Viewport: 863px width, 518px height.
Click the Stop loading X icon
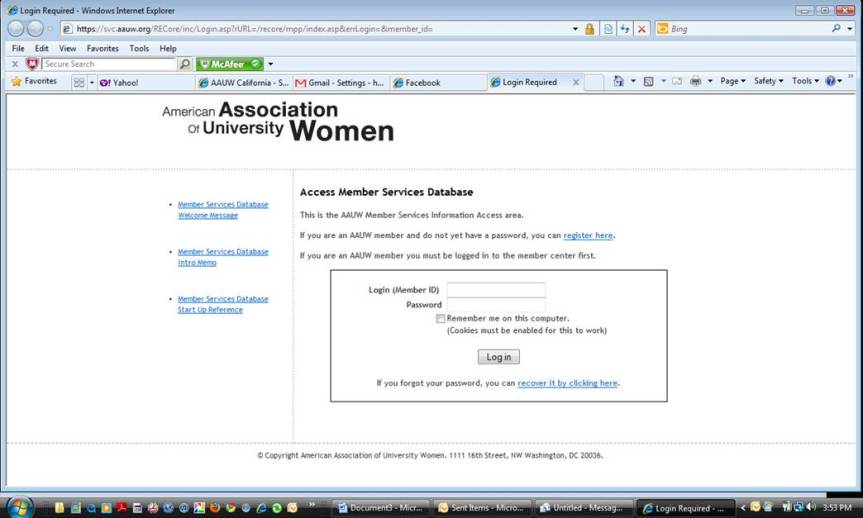pyautogui.click(x=642, y=29)
